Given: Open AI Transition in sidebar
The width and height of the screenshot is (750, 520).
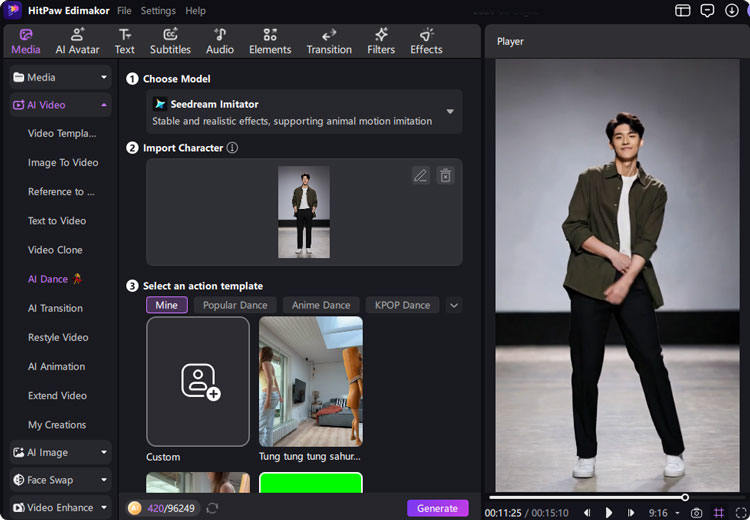Looking at the screenshot, I should [55, 309].
